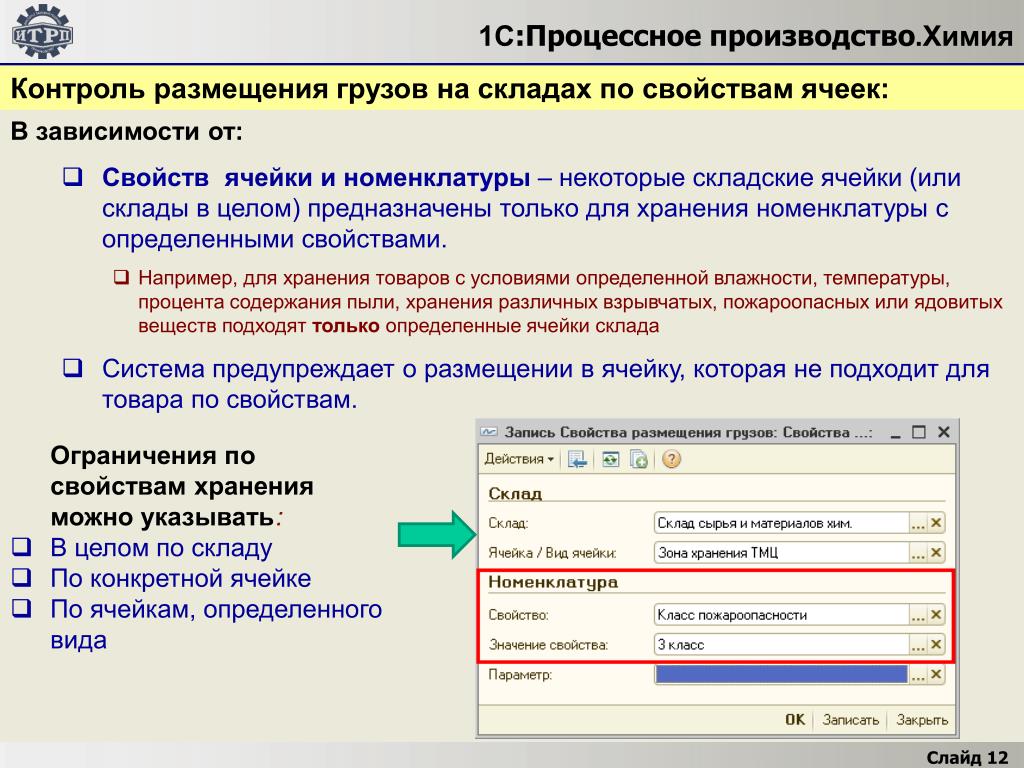The width and height of the screenshot is (1024, 768).
Task: Click the text 'В целом по складу'
Action: tap(161, 548)
